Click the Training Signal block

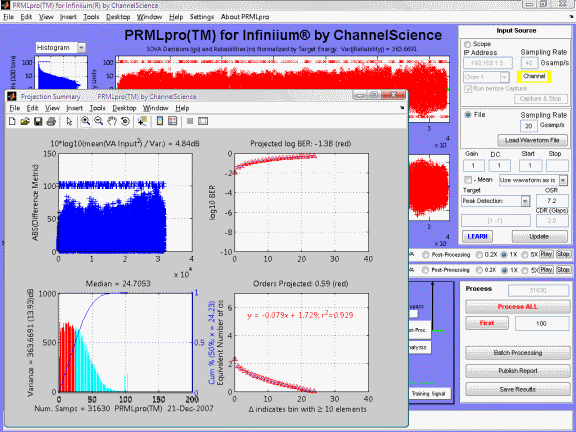[x=429, y=393]
